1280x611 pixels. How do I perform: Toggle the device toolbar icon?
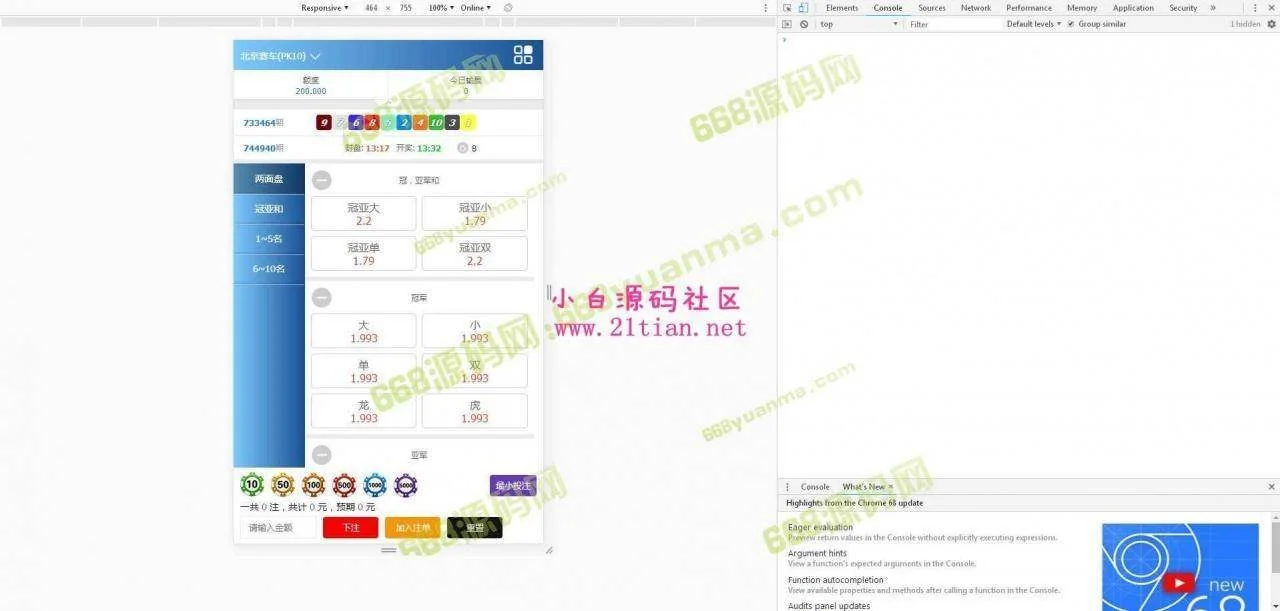[x=803, y=8]
